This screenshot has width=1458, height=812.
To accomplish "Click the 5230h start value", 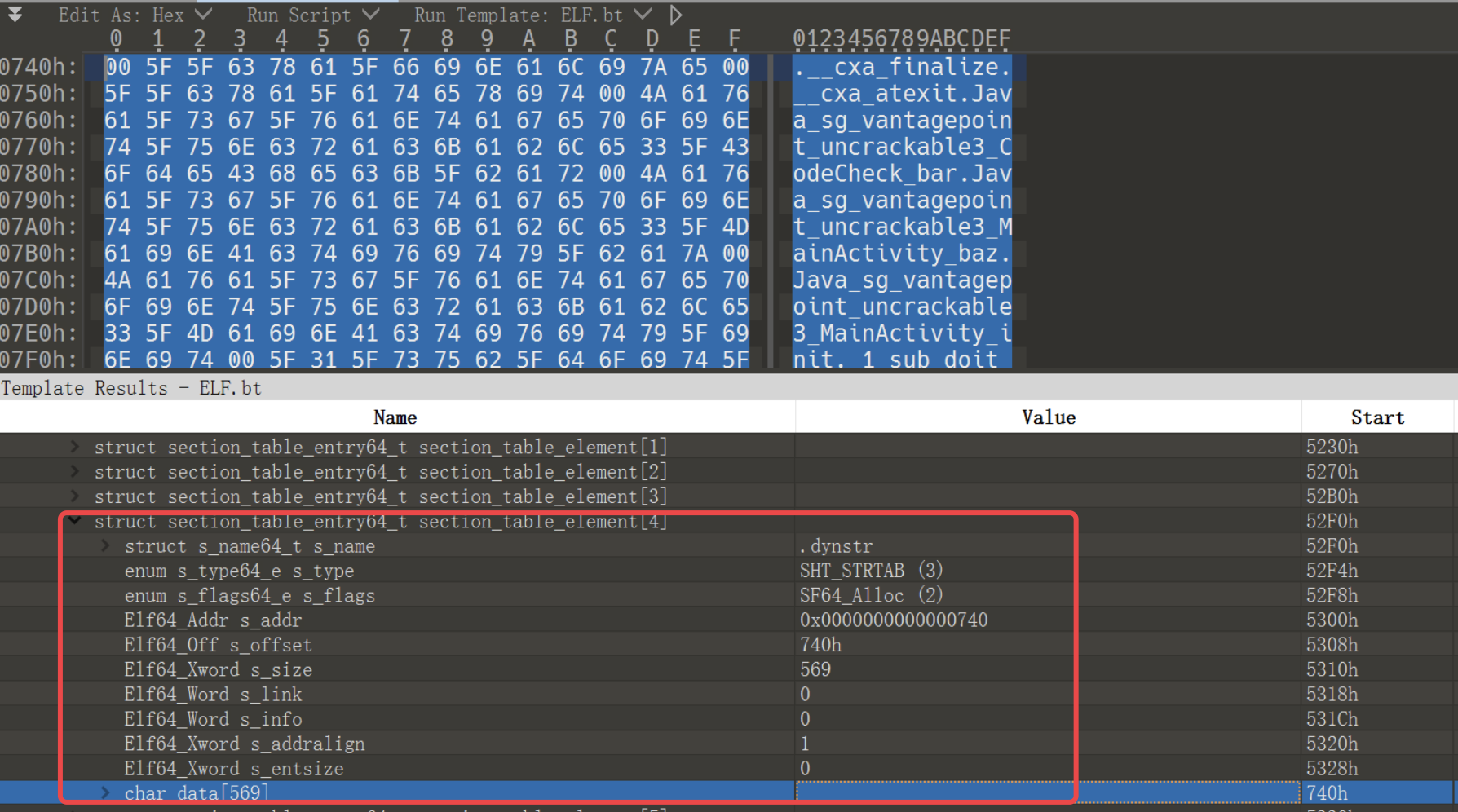I will point(1332,447).
